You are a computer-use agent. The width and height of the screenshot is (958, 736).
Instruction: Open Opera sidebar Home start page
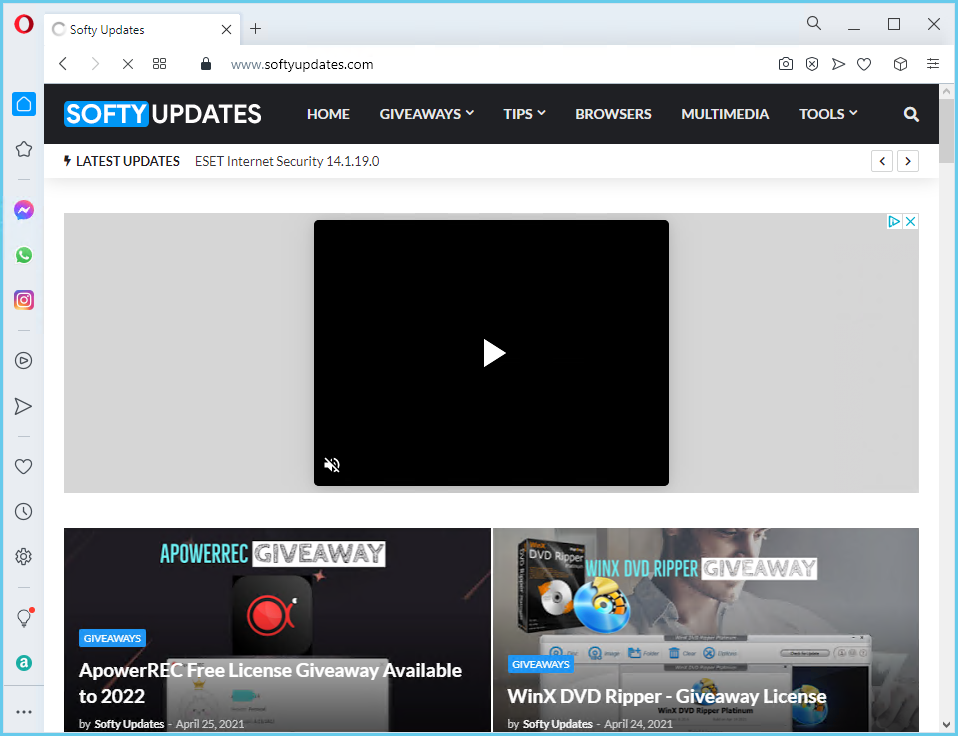point(24,104)
